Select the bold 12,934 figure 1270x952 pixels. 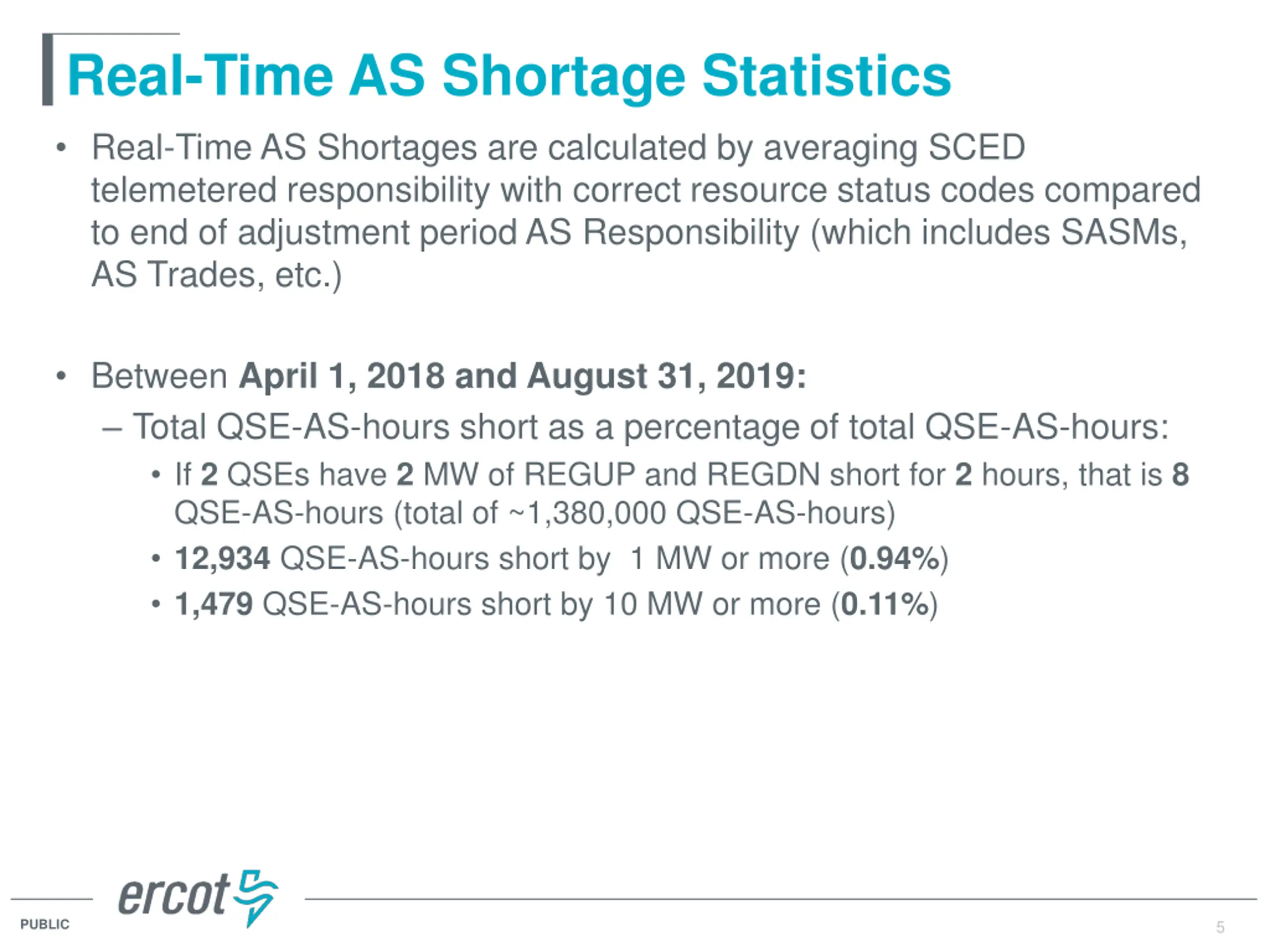(x=222, y=559)
